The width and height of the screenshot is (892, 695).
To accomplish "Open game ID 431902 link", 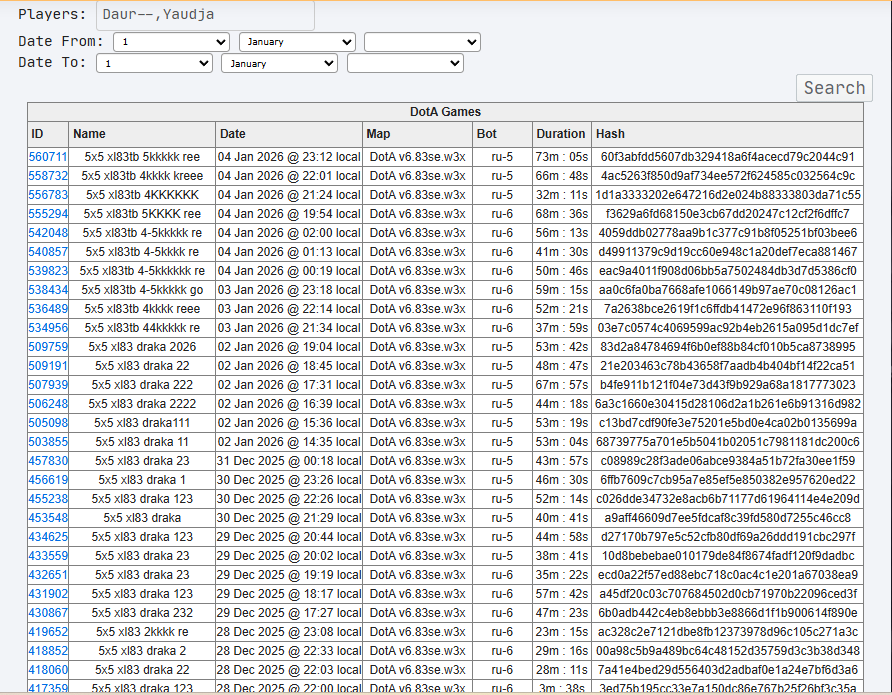I will tap(48, 594).
